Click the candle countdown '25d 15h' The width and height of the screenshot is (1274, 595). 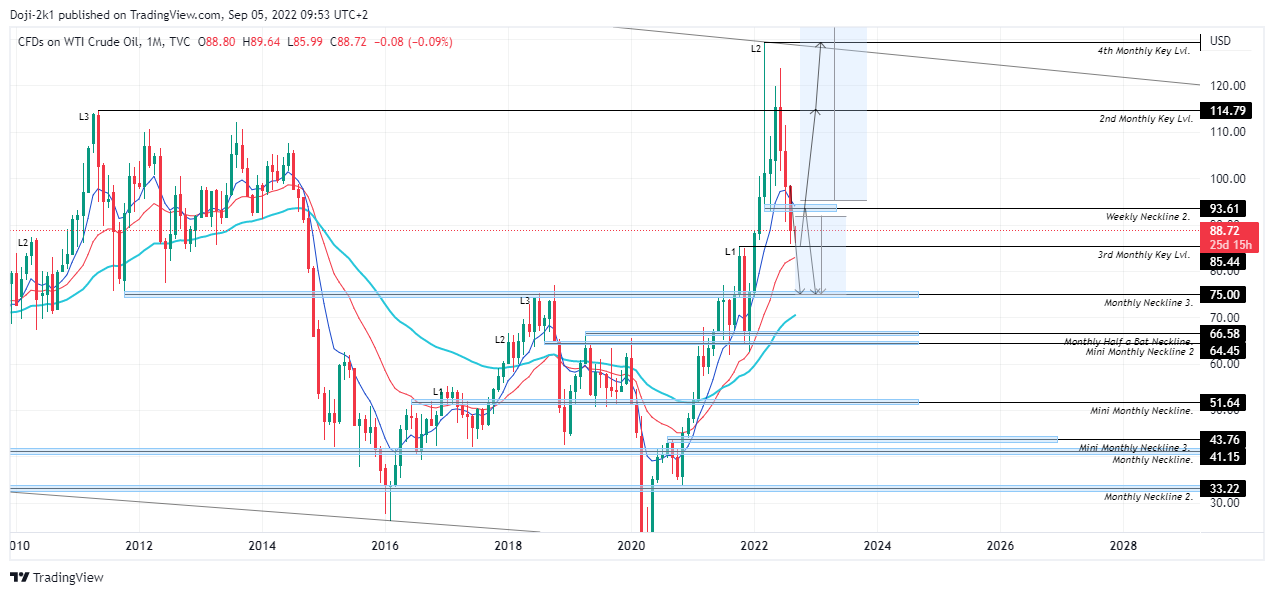click(1229, 244)
